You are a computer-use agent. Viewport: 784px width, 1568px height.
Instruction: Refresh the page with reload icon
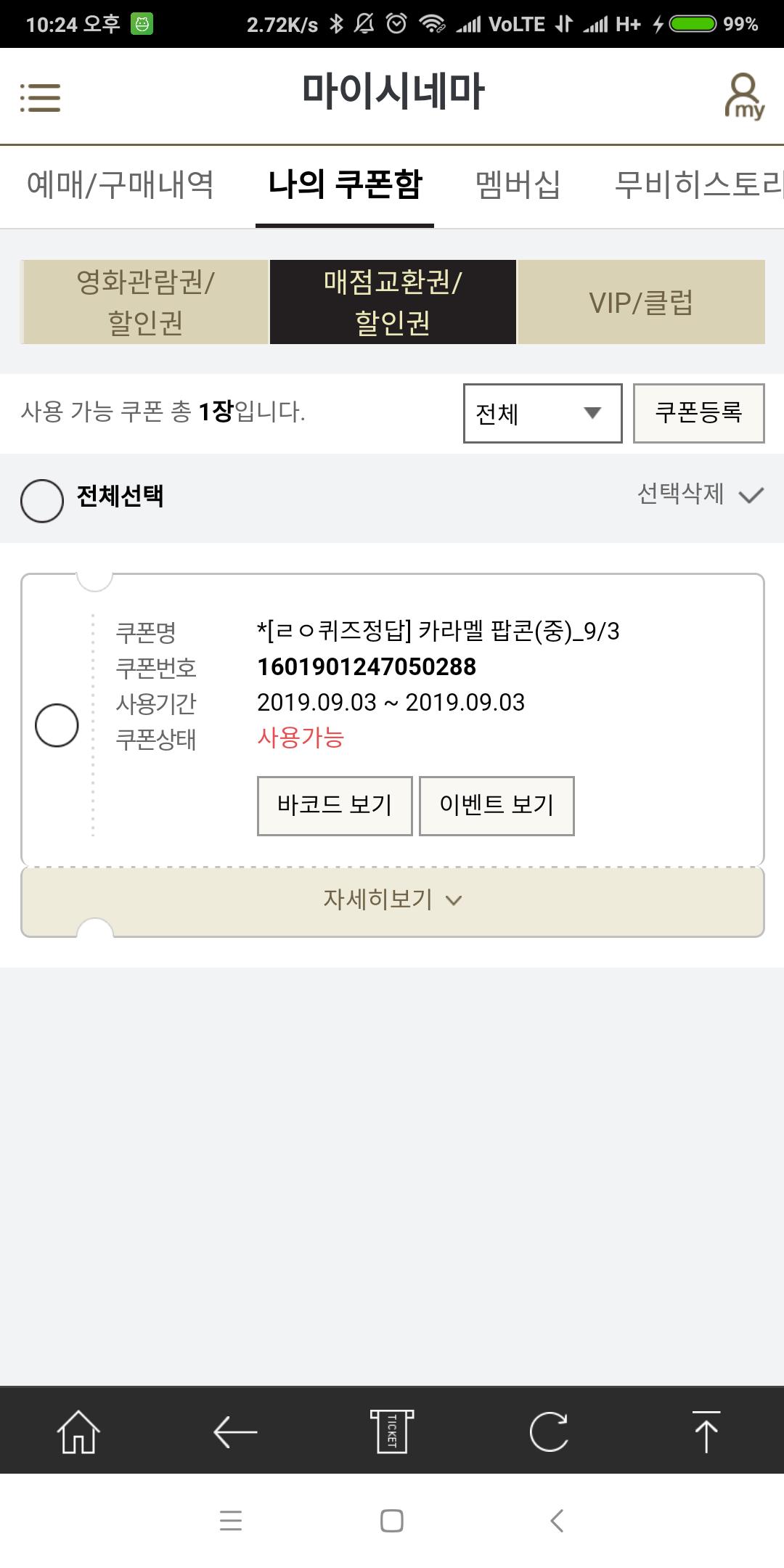tap(549, 1432)
